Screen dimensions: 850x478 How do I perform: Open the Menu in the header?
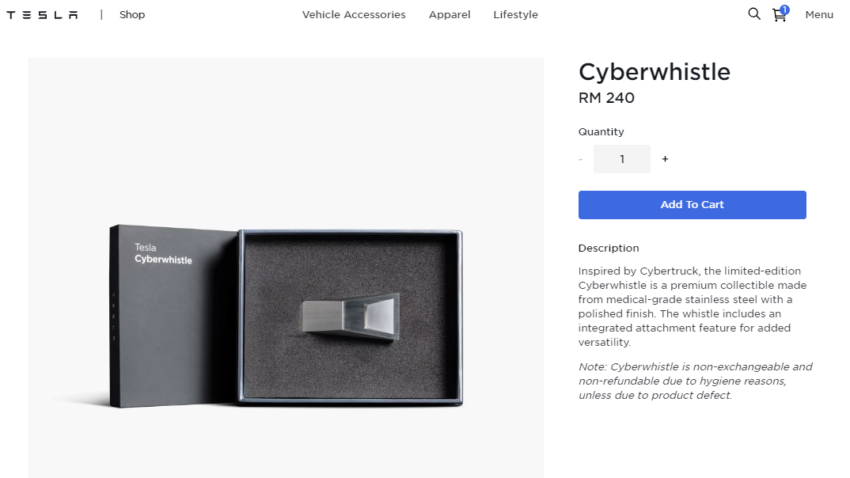coord(819,15)
